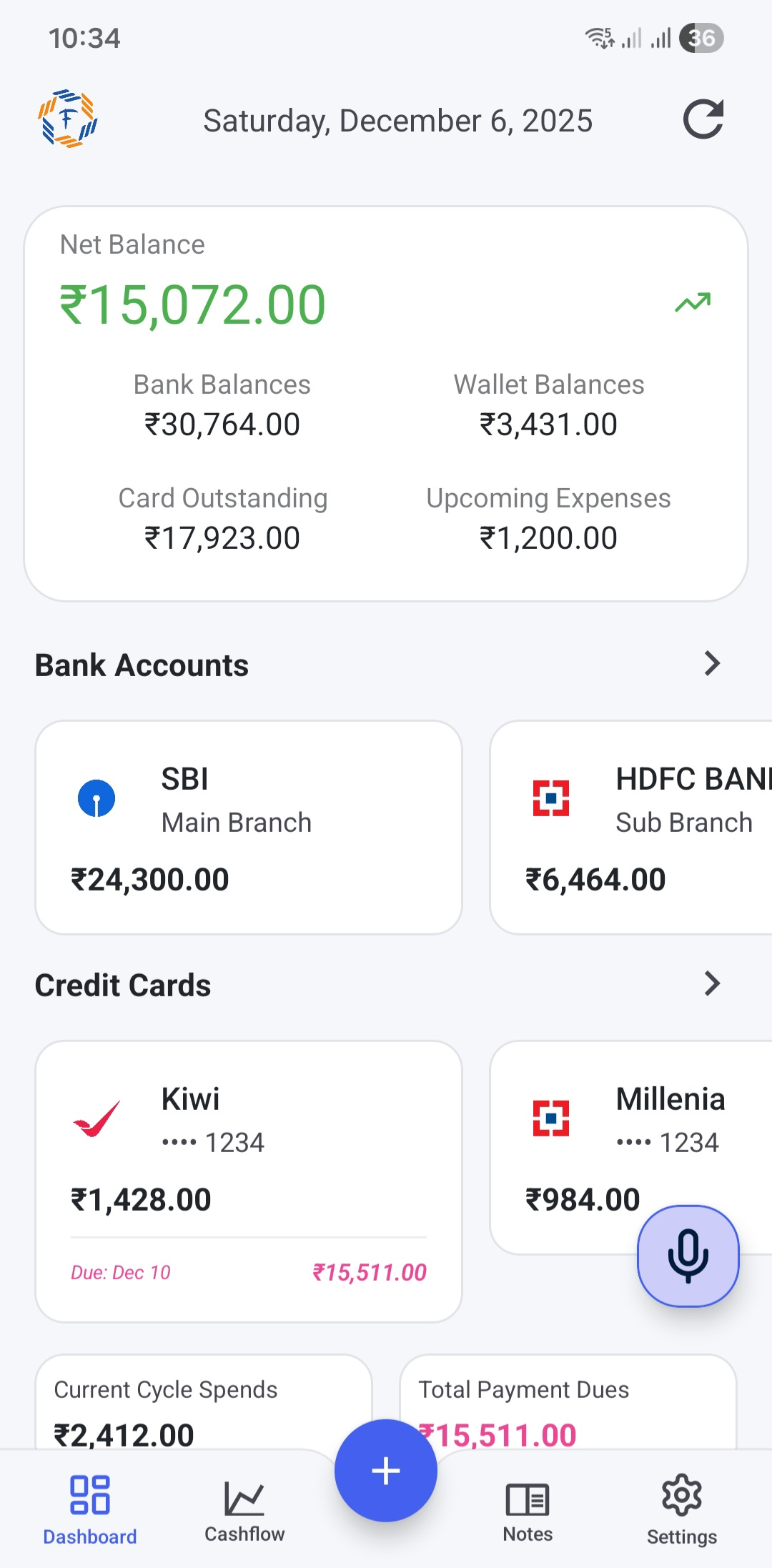Open the SBI Main Branch account card
772x1568 pixels.
click(249, 827)
